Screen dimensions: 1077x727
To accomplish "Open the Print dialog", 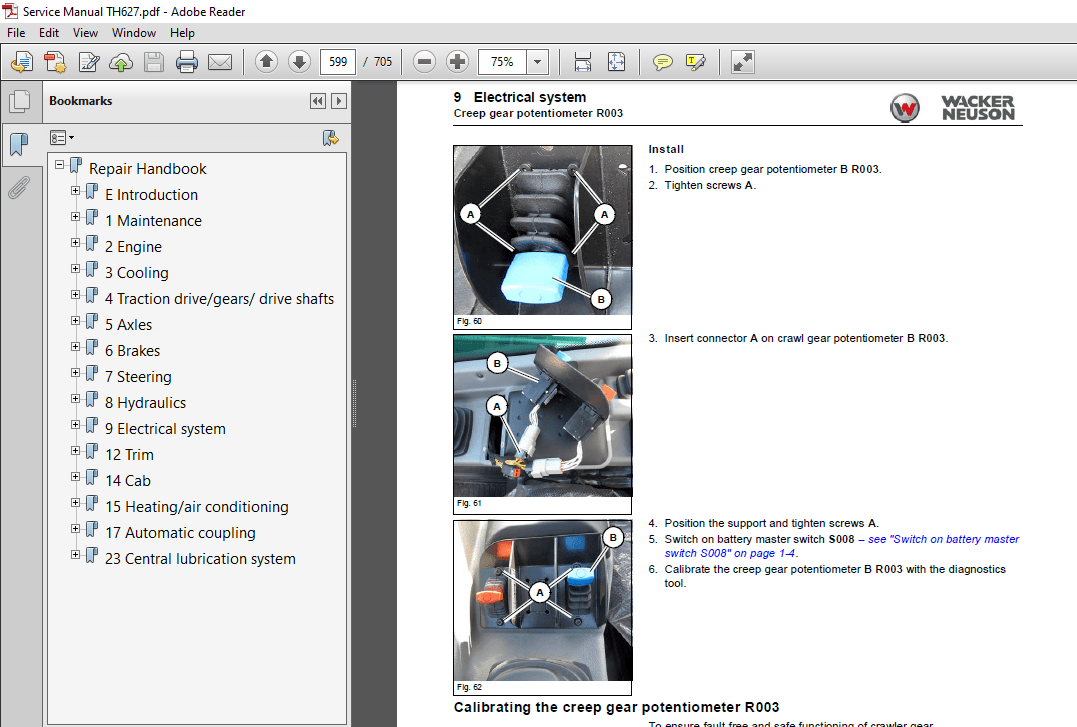I will 186,61.
